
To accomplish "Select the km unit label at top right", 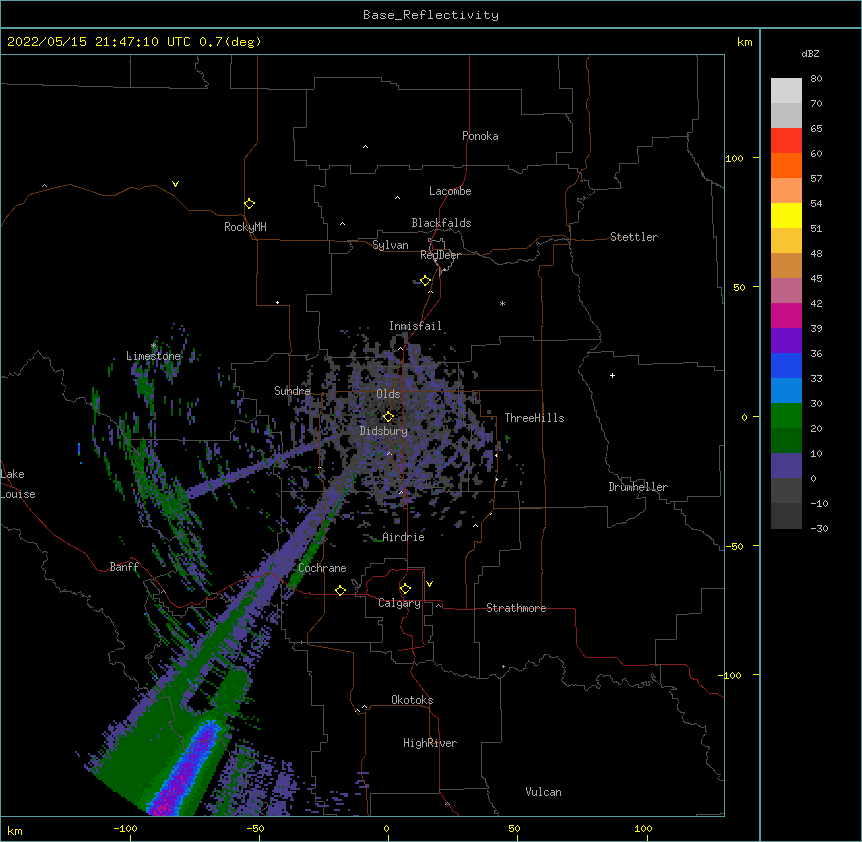I will 744,42.
